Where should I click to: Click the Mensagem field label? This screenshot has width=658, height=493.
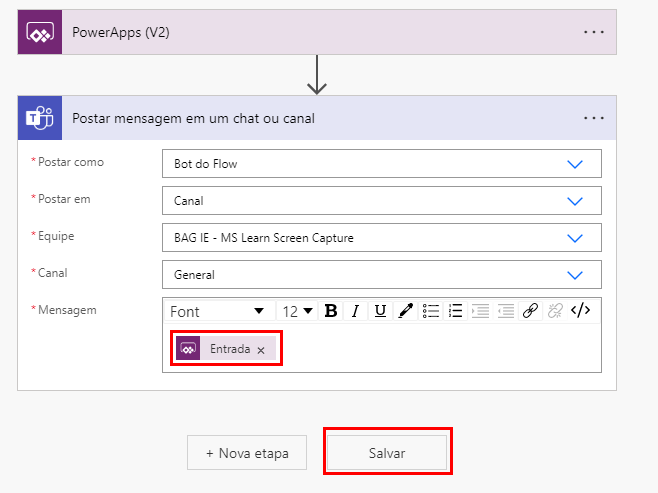(x=67, y=310)
